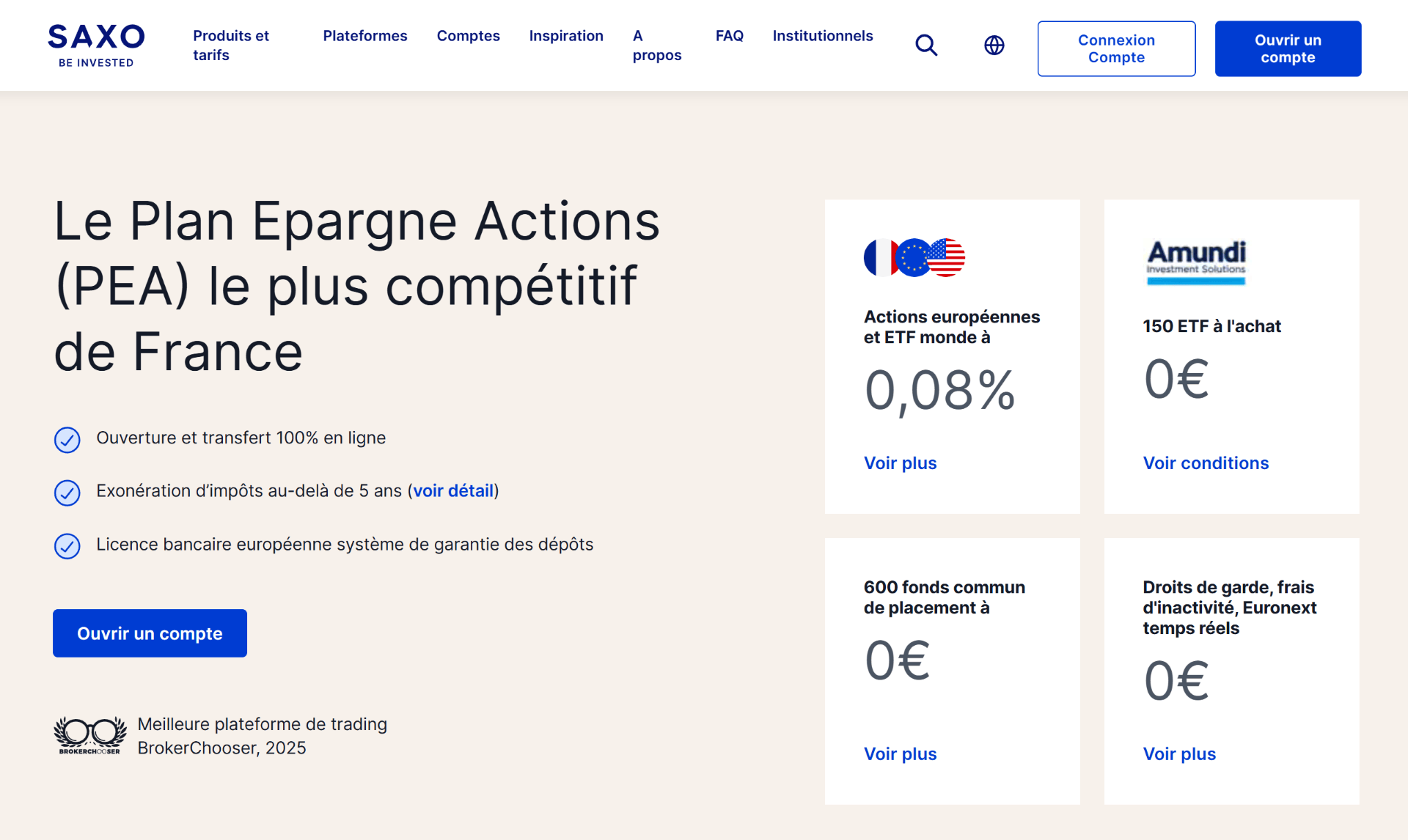This screenshot has width=1408, height=840.
Task: Click the checkmark beside Exonération d'impôts
Action: (x=67, y=493)
